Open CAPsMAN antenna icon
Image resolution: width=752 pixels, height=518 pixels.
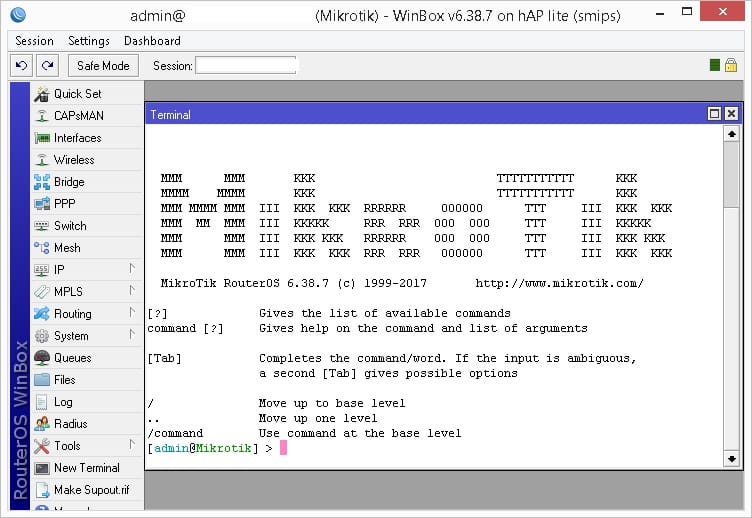pyautogui.click(x=42, y=116)
